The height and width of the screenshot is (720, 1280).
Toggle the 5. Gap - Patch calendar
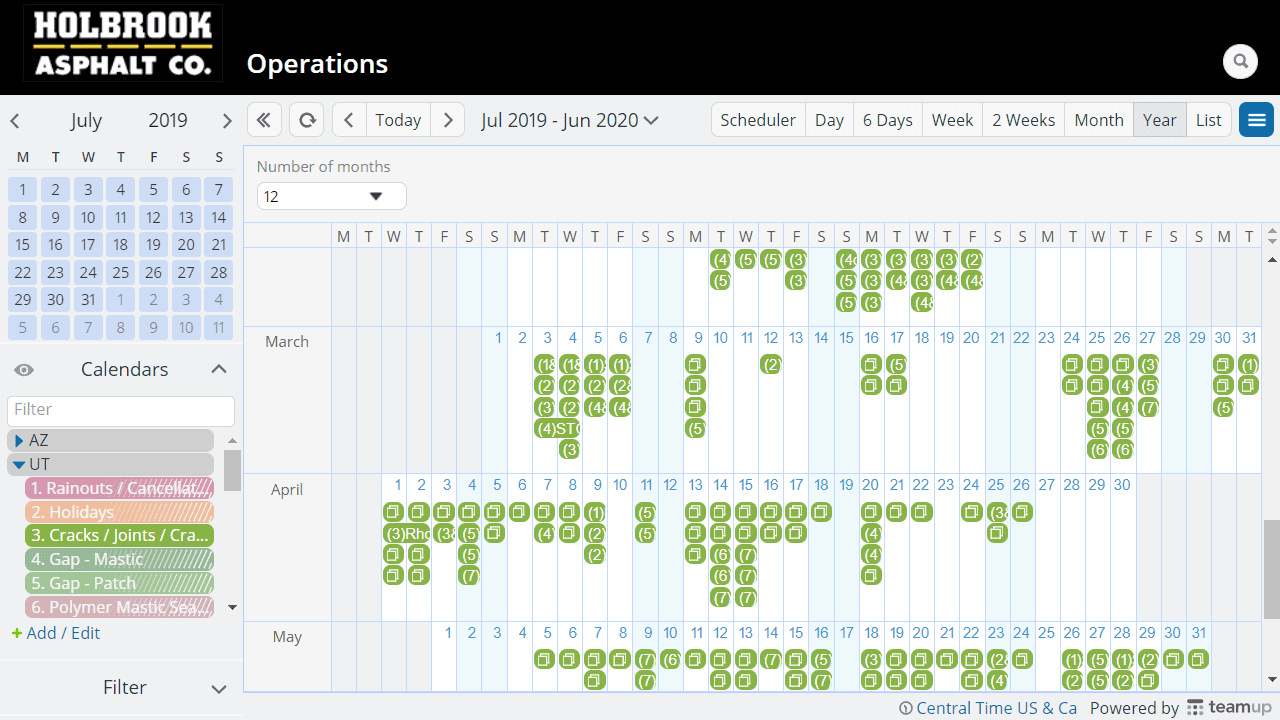pos(120,583)
